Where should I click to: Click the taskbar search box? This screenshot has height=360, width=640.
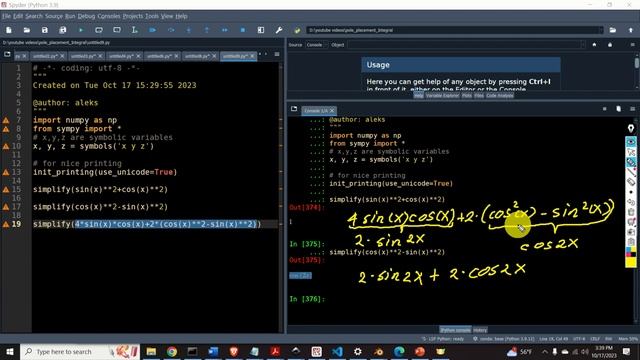(80, 351)
